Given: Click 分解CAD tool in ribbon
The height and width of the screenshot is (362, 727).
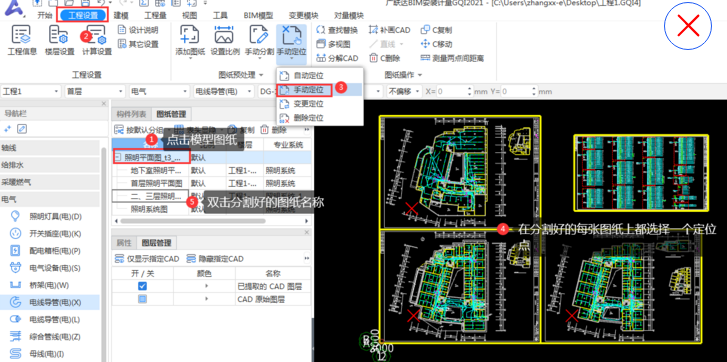Looking at the screenshot, I should pos(337,58).
